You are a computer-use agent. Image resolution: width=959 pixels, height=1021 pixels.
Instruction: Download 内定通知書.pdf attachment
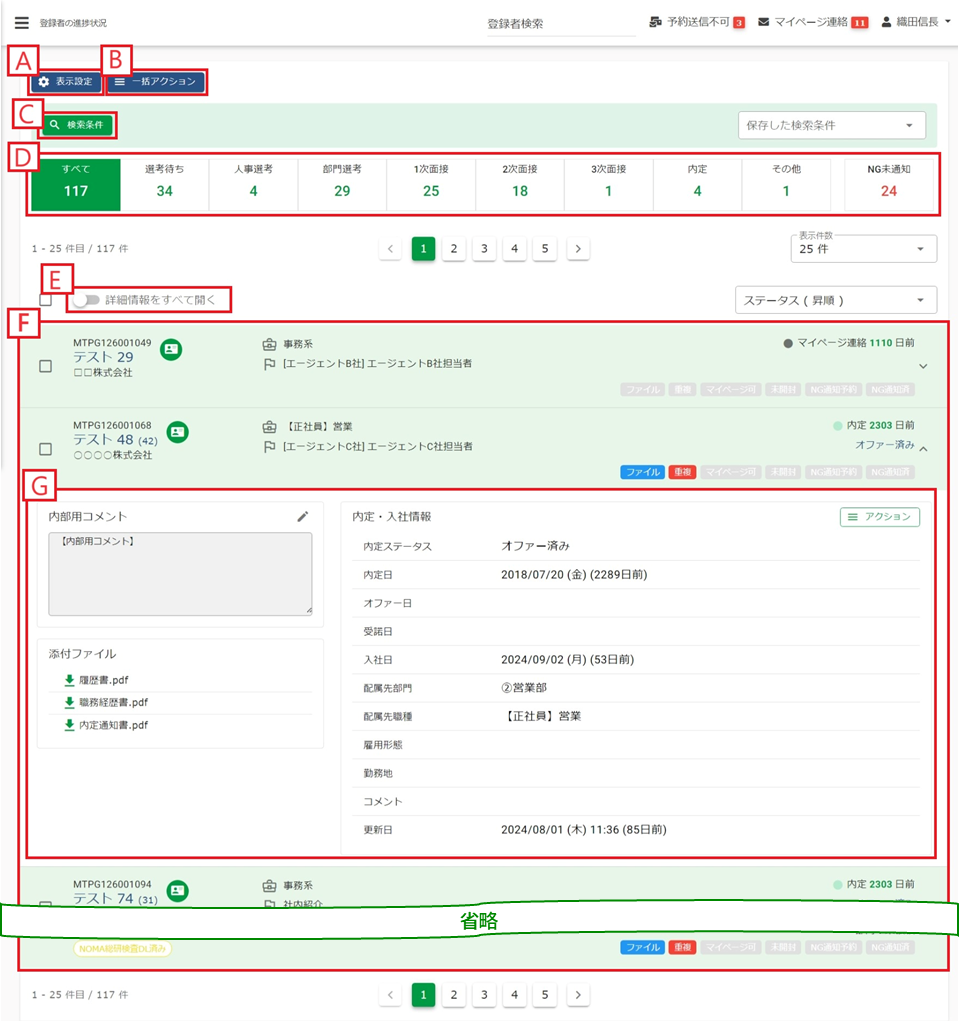tap(70, 725)
